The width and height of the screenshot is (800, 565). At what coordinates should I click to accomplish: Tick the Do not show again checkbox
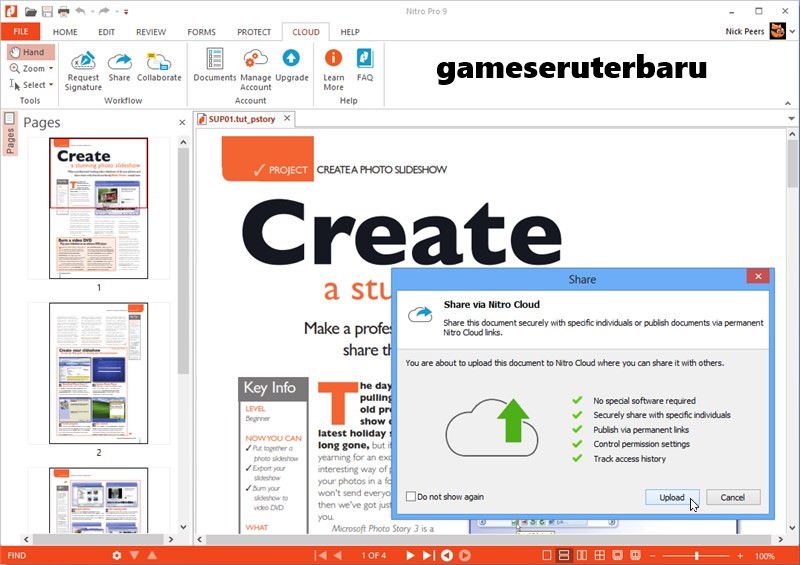[411, 496]
